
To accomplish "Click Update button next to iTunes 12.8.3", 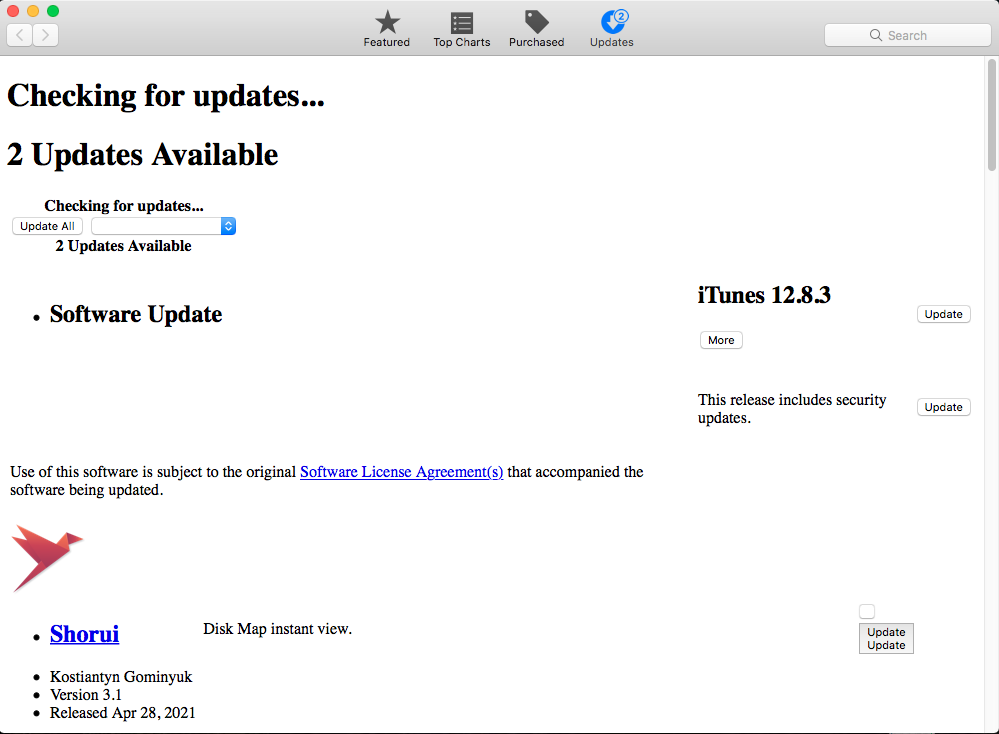I will (944, 314).
